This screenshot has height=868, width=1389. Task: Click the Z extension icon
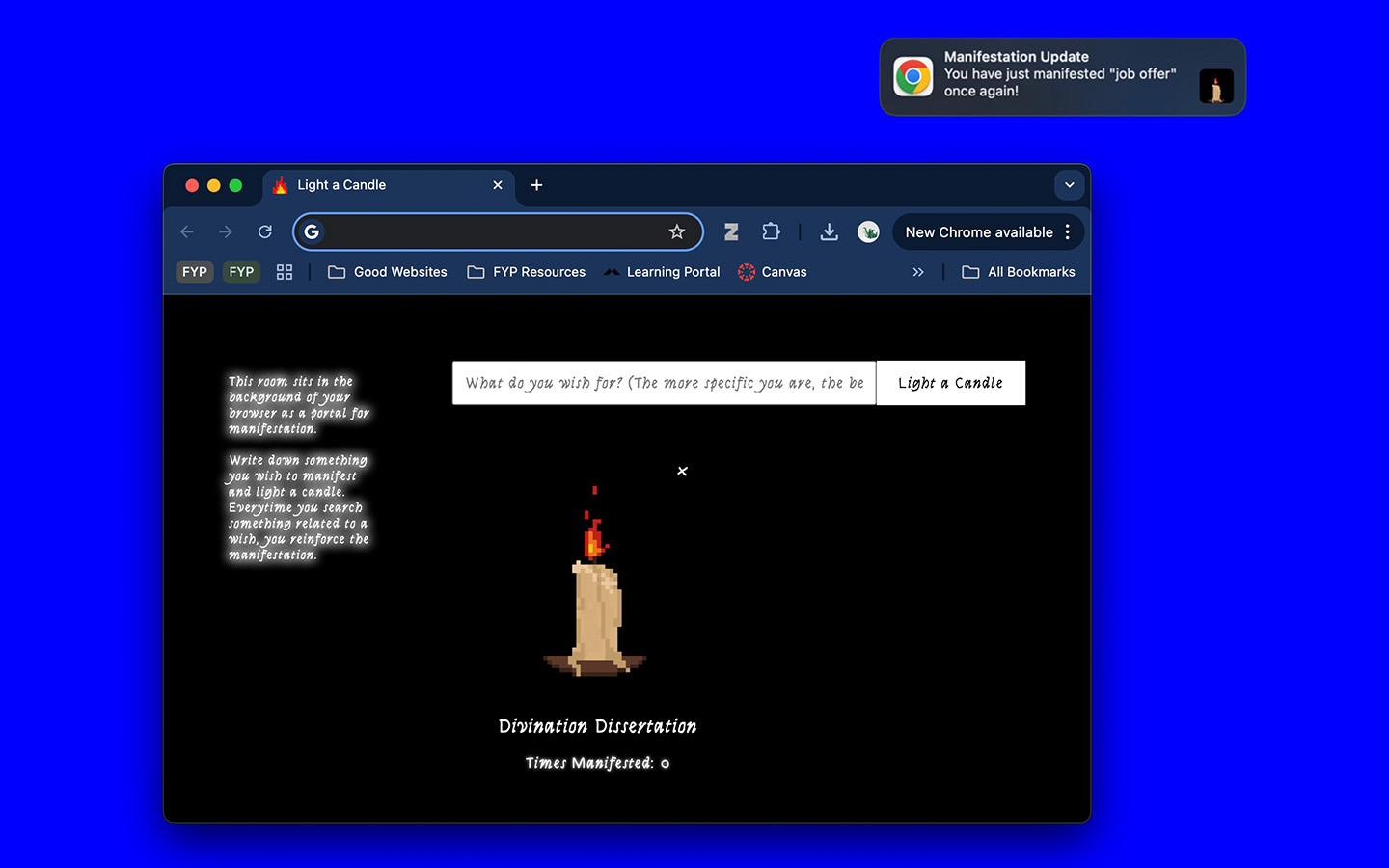[x=731, y=231]
